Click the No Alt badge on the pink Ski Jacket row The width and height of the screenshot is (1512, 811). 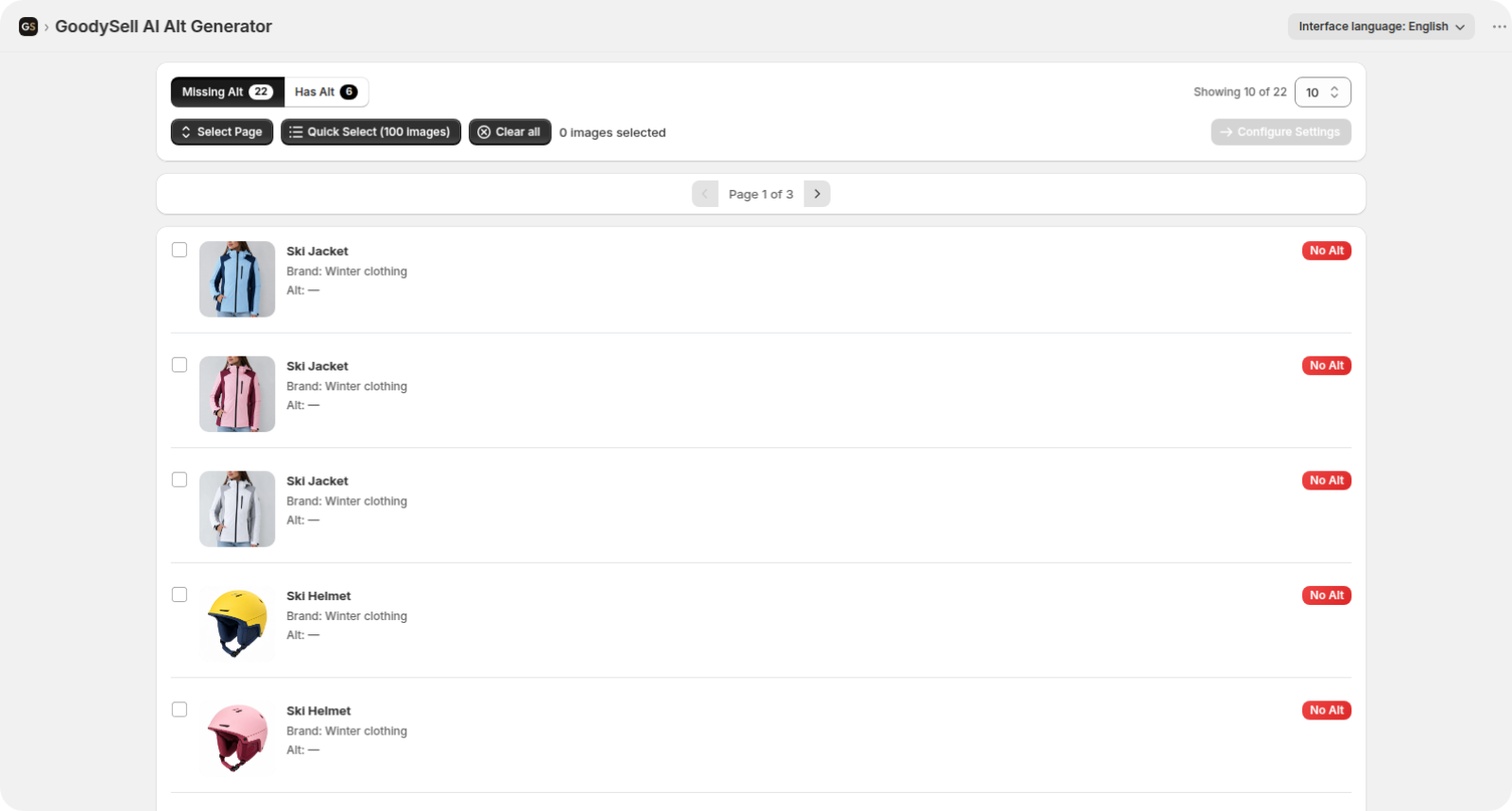1327,366
